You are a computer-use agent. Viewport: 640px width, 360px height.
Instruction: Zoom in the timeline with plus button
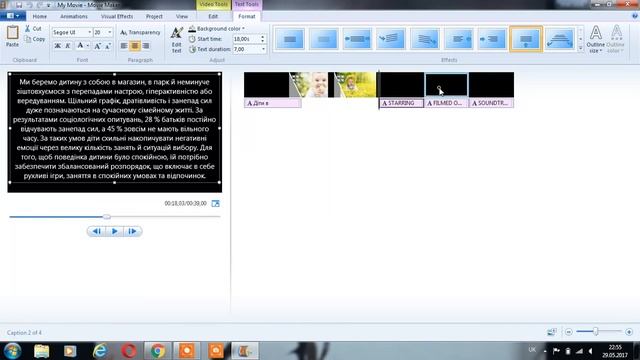(x=629, y=332)
